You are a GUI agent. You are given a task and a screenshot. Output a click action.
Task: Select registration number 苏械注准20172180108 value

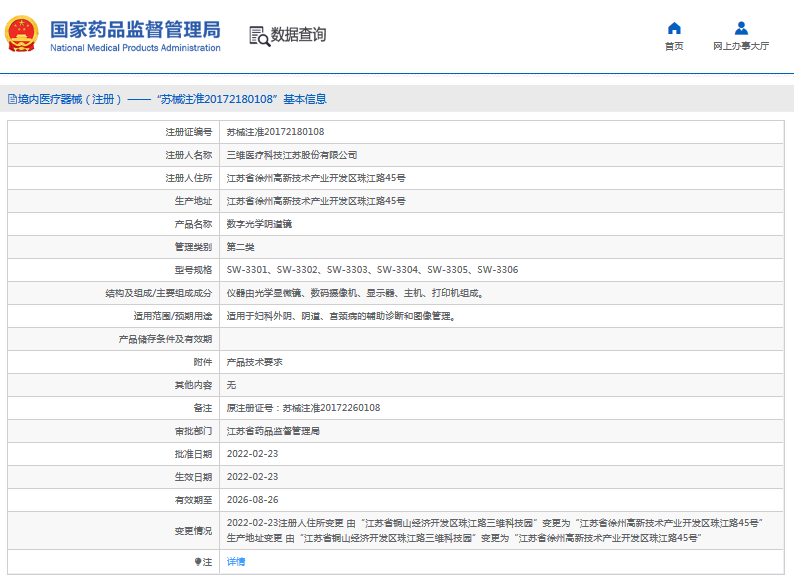pos(275,132)
